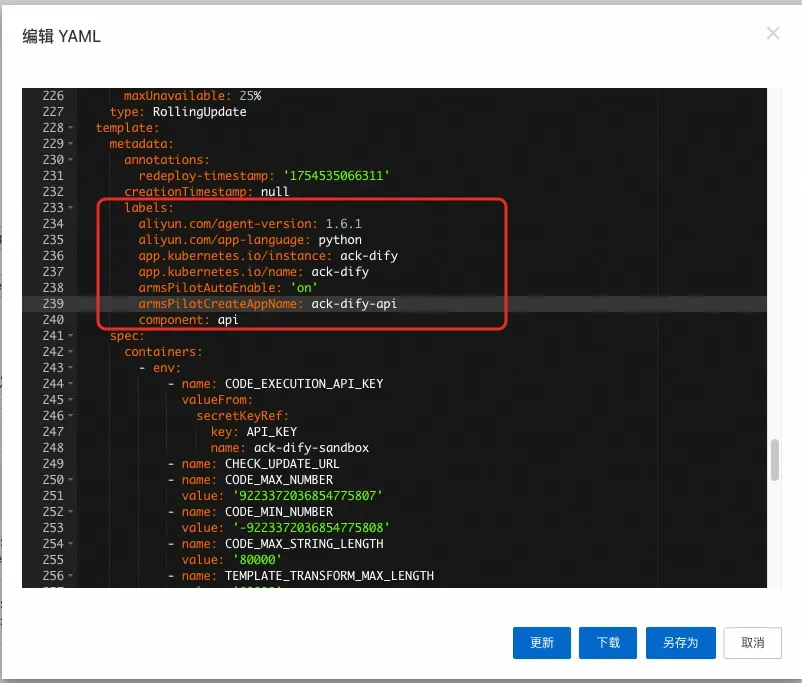Click 'creationTimestamp:' key
Screen dimensions: 802x683
[189, 192]
